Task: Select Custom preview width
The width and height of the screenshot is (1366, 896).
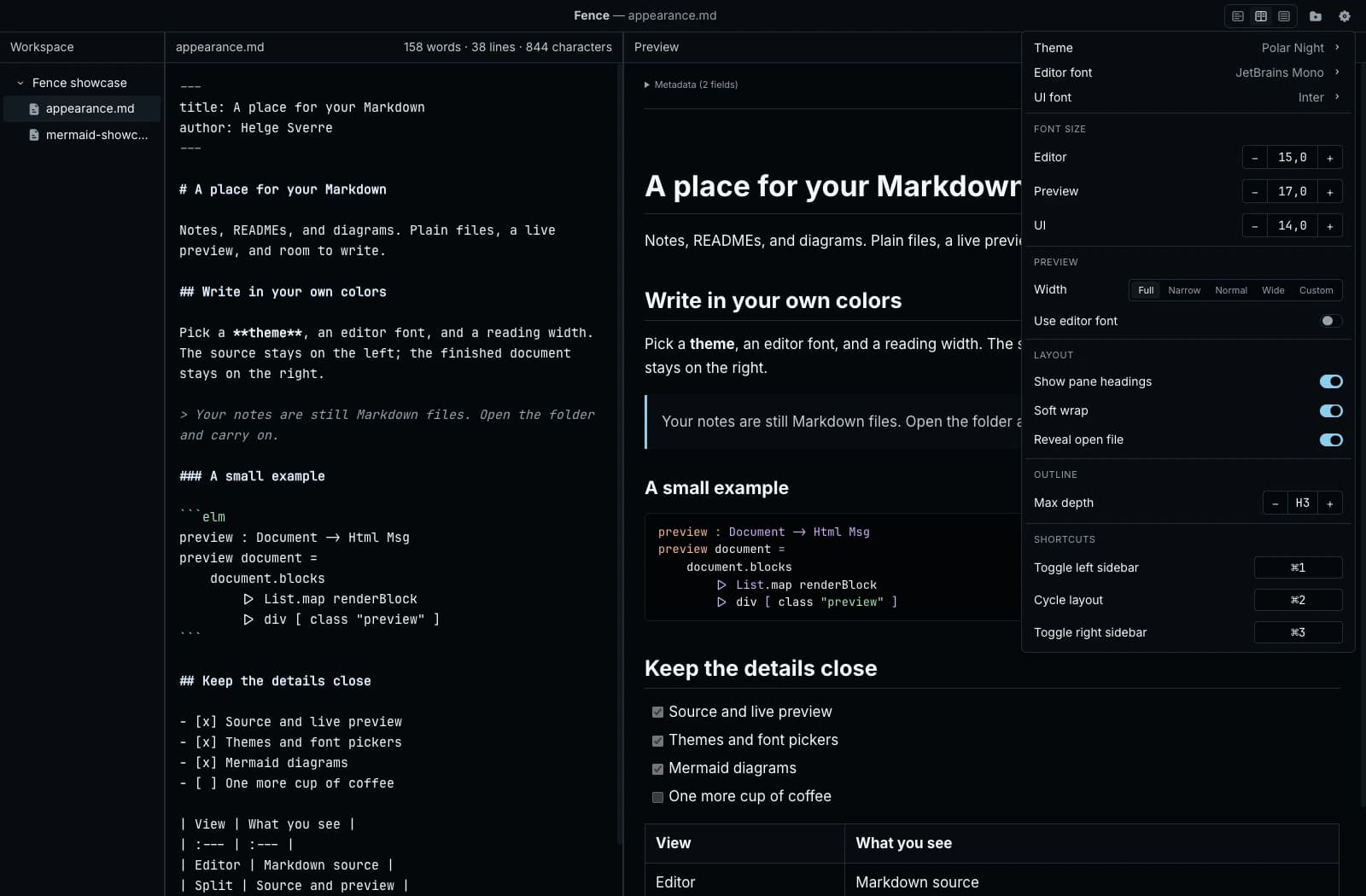Action: pos(1316,290)
